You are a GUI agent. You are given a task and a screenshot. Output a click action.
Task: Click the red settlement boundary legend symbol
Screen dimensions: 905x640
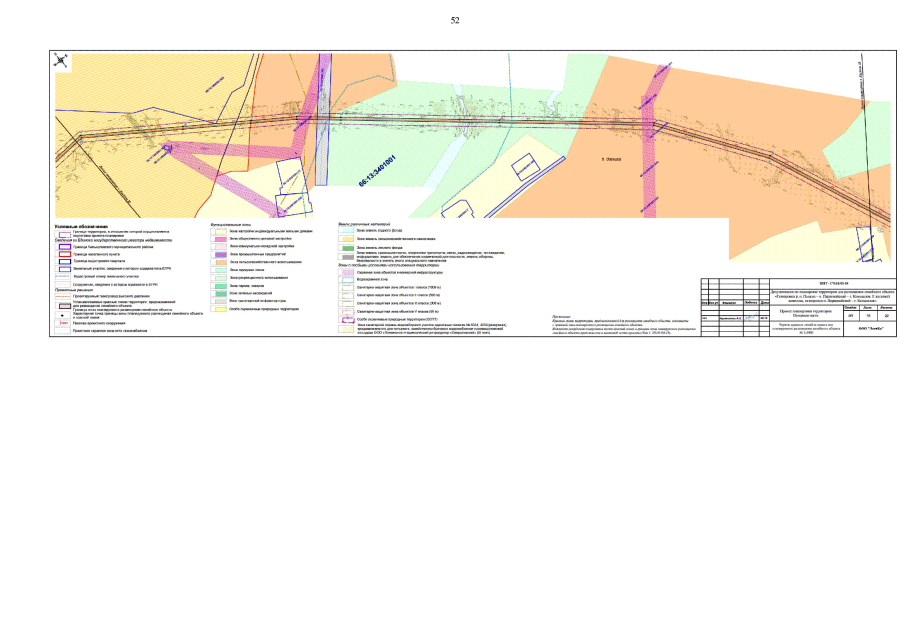coord(64,255)
